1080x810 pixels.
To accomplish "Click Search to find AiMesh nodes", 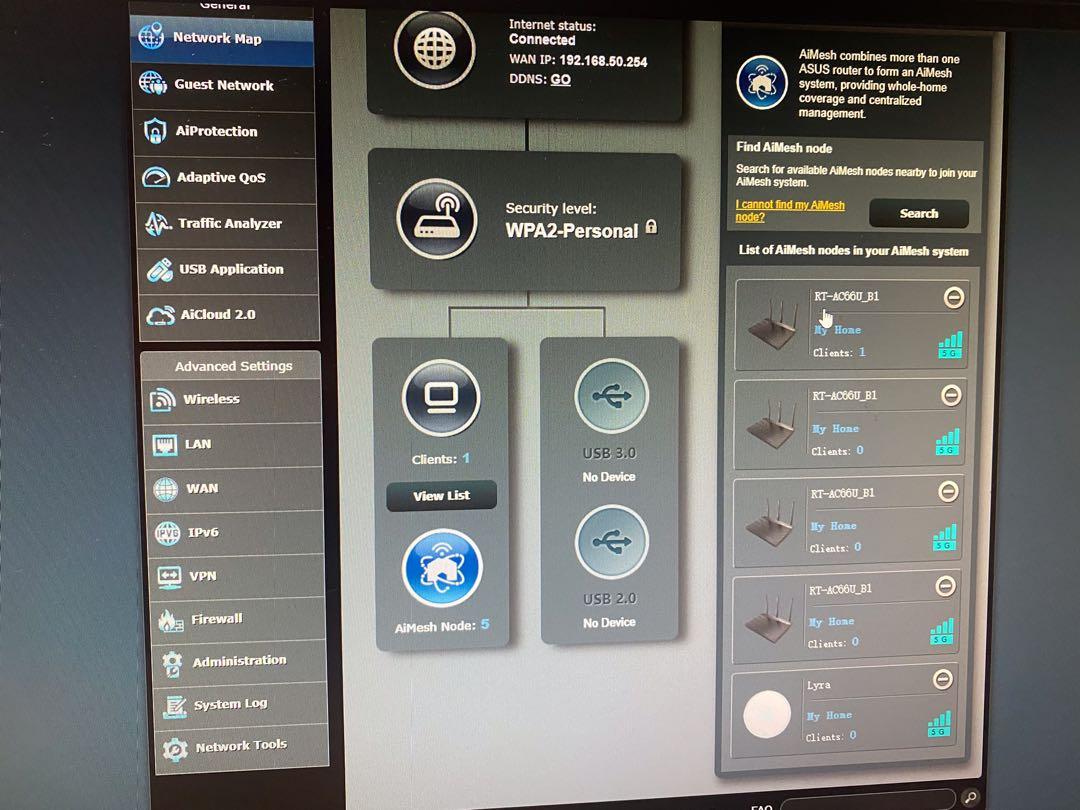I will coord(919,214).
